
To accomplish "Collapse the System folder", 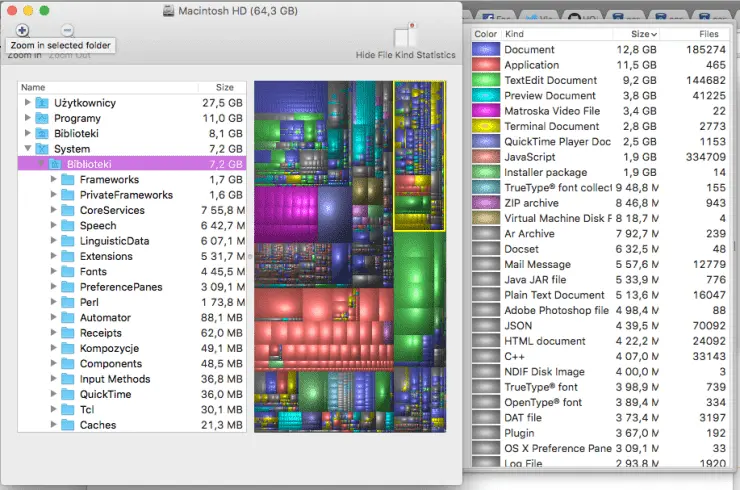I will [27, 149].
